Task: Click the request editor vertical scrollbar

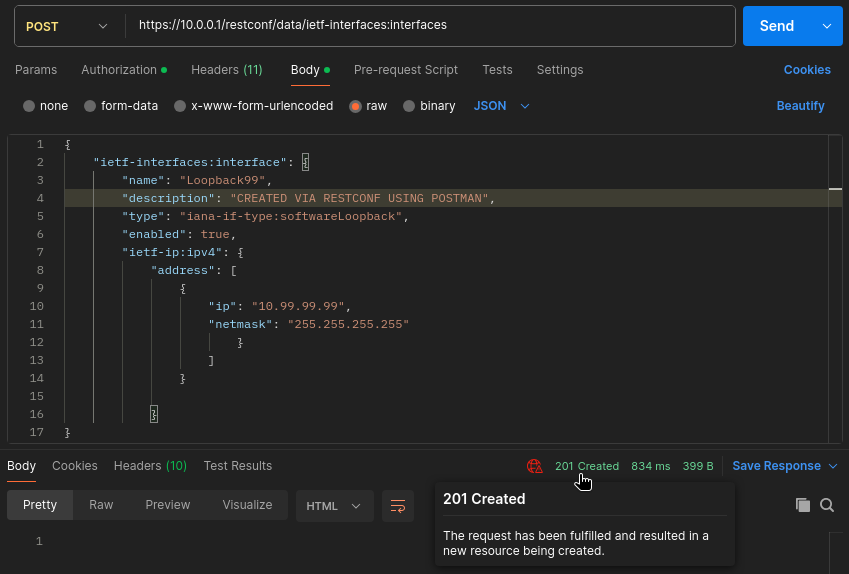Action: pyautogui.click(x=835, y=289)
